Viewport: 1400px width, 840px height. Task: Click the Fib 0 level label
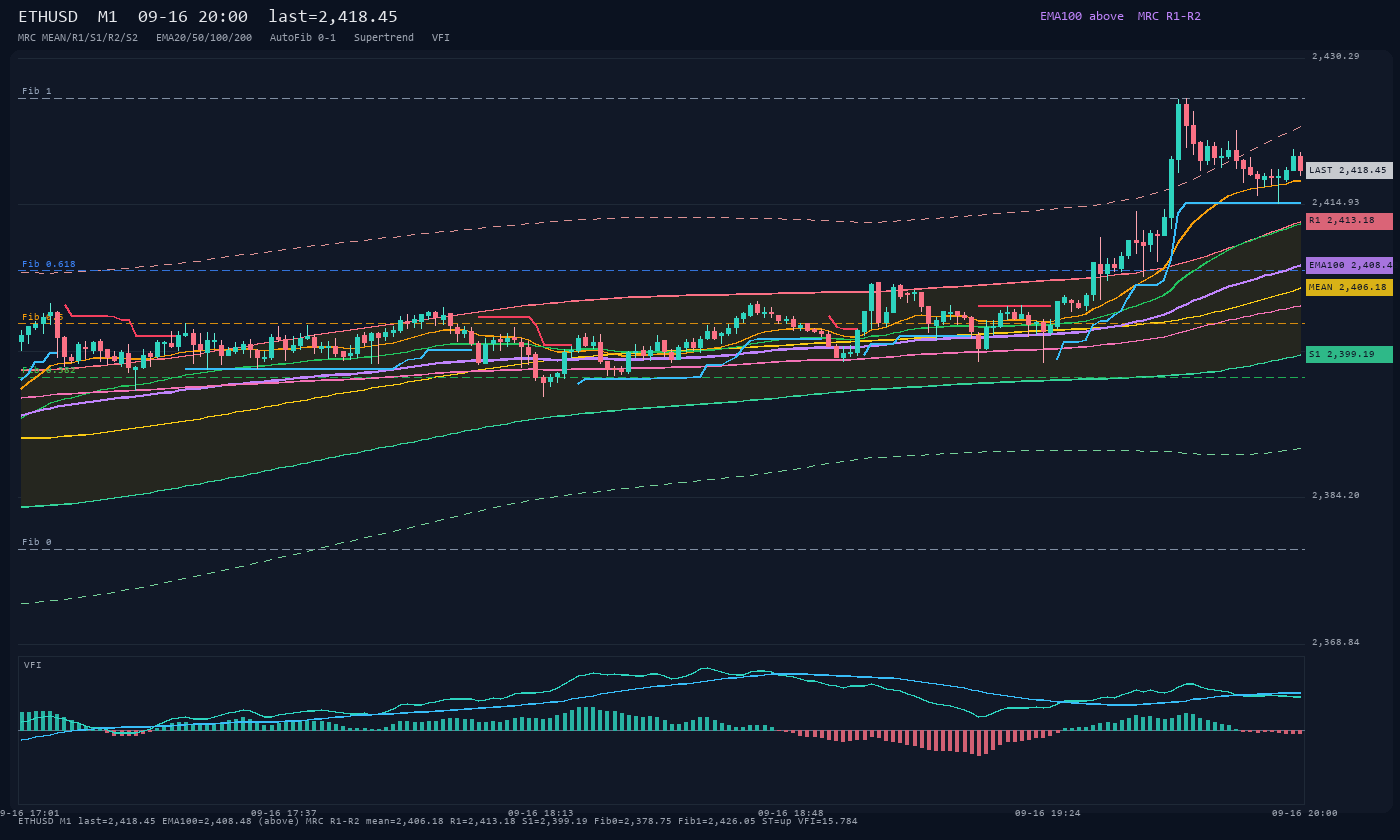tap(37, 542)
